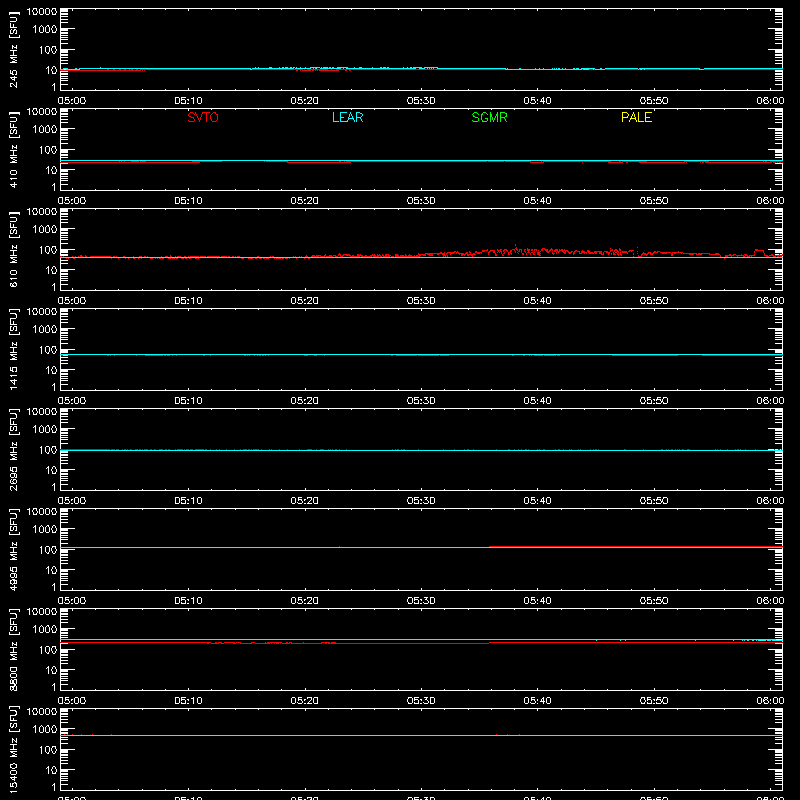Click the 10 value on the 8800 MHz axis

(x=52, y=670)
